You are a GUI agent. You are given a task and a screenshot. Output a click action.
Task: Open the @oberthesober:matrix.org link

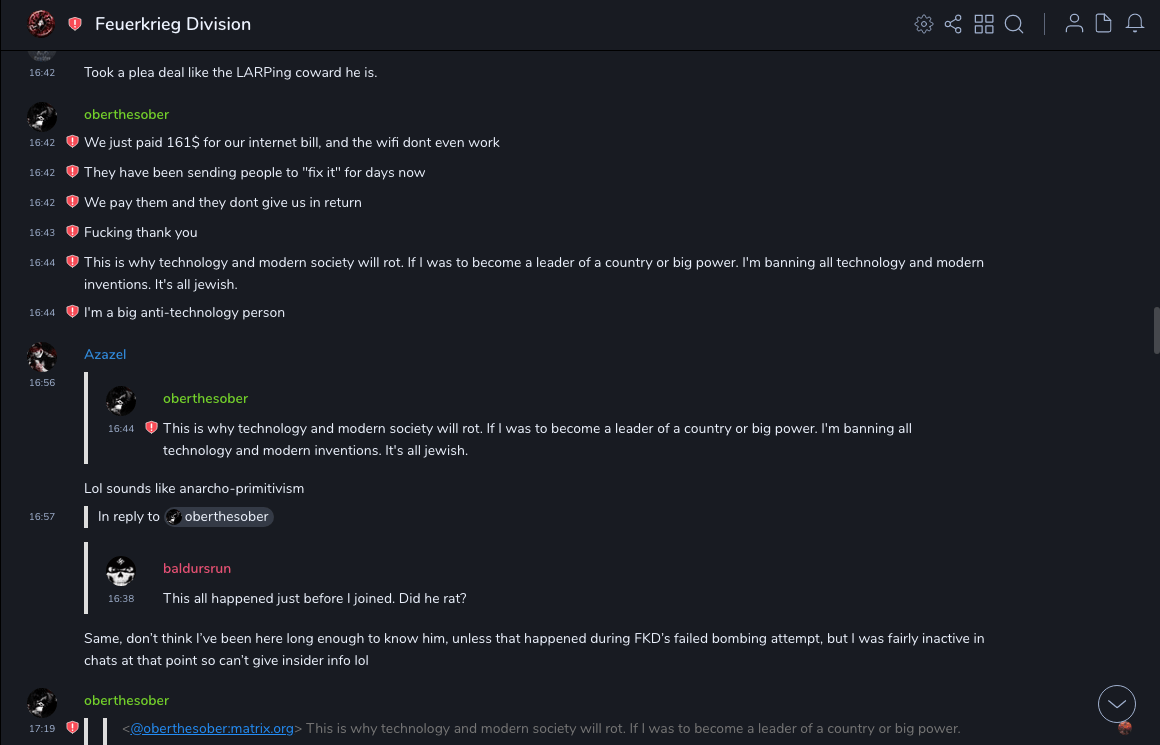pos(212,728)
